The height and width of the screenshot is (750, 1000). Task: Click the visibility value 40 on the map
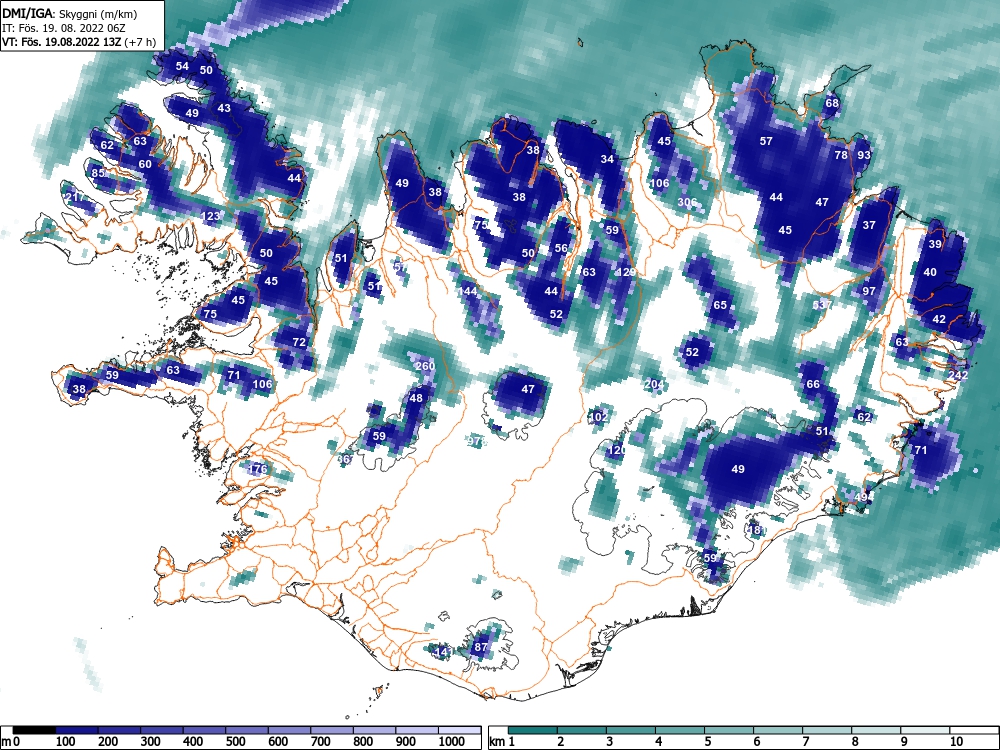tap(930, 272)
